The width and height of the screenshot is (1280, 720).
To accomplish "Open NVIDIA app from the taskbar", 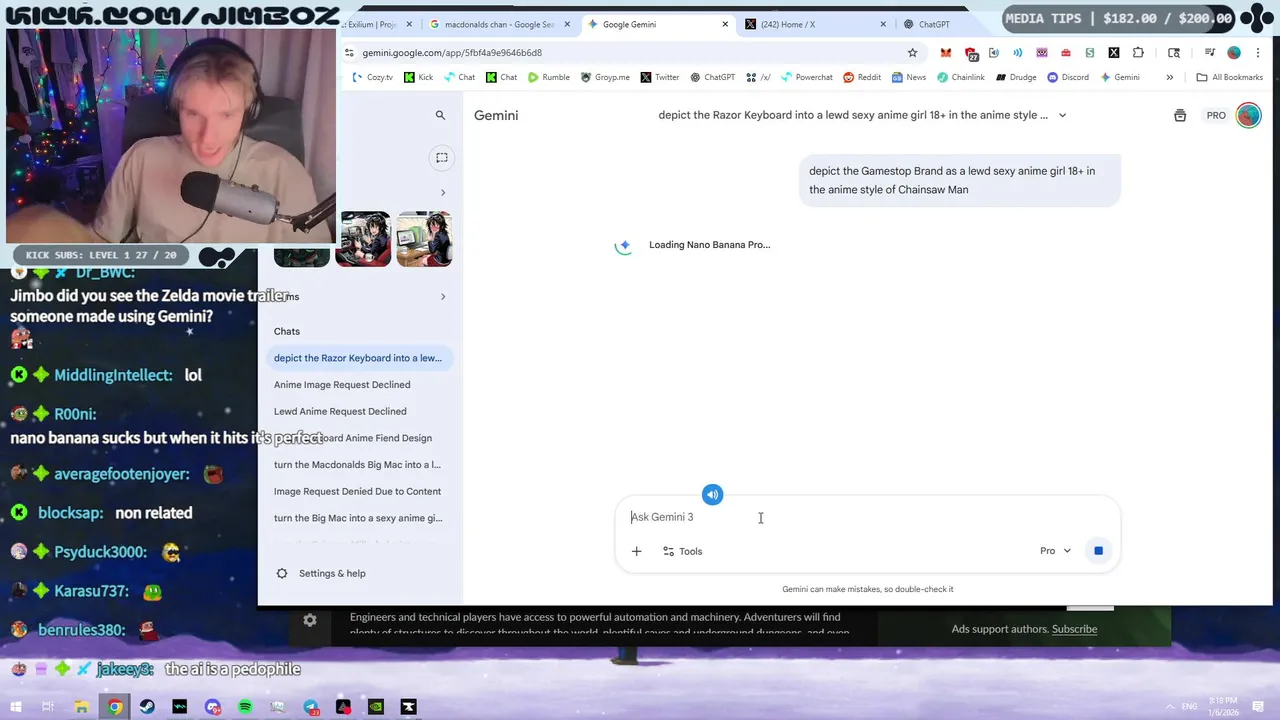I will (376, 707).
